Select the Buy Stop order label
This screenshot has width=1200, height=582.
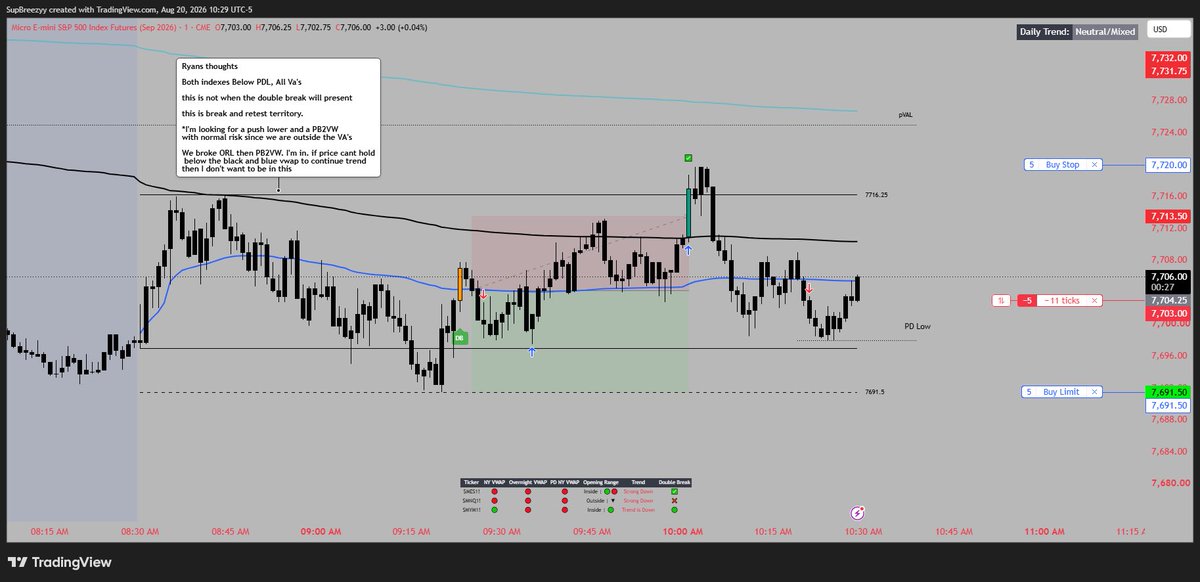(x=1062, y=165)
